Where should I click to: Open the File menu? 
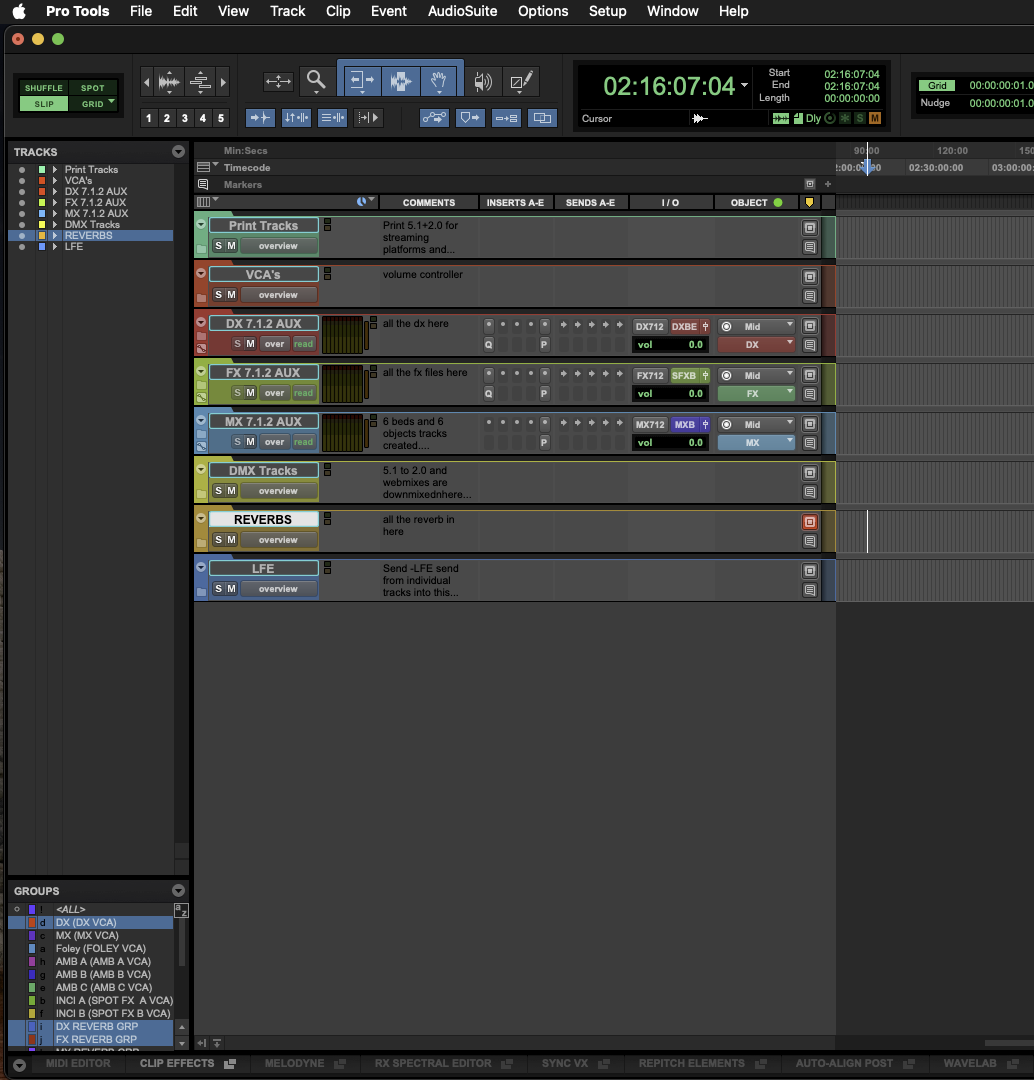141,11
